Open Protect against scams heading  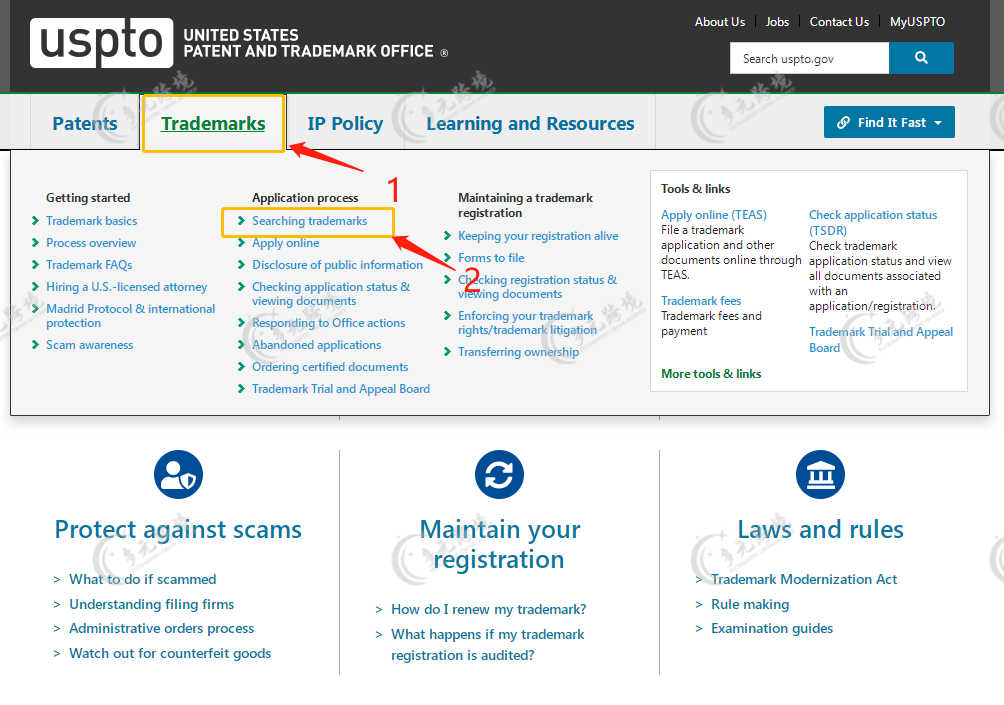[x=178, y=530]
